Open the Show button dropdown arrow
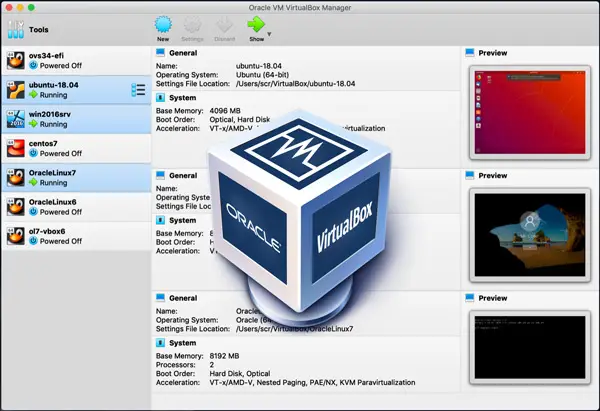Image resolution: width=600 pixels, height=411 pixels. (x=269, y=34)
